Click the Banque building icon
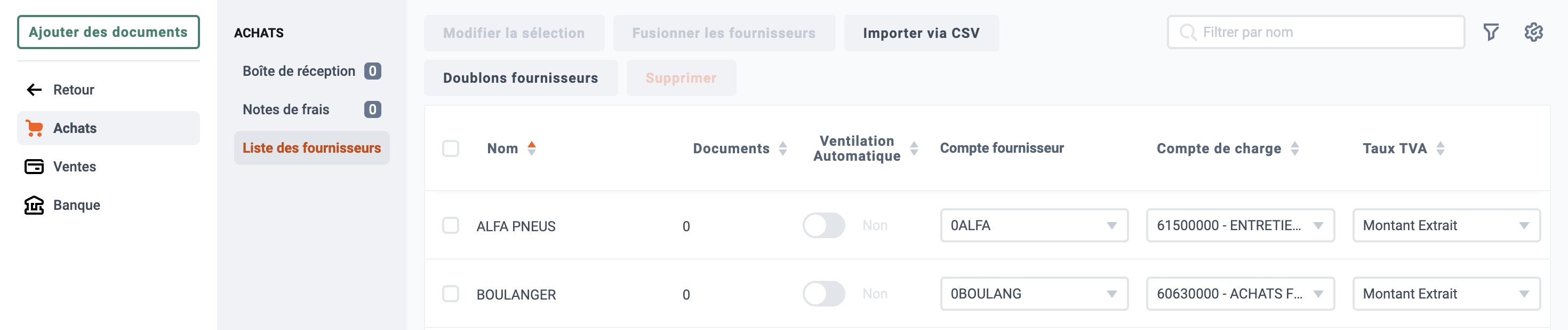Viewport: 1568px width, 330px height. tap(34, 205)
